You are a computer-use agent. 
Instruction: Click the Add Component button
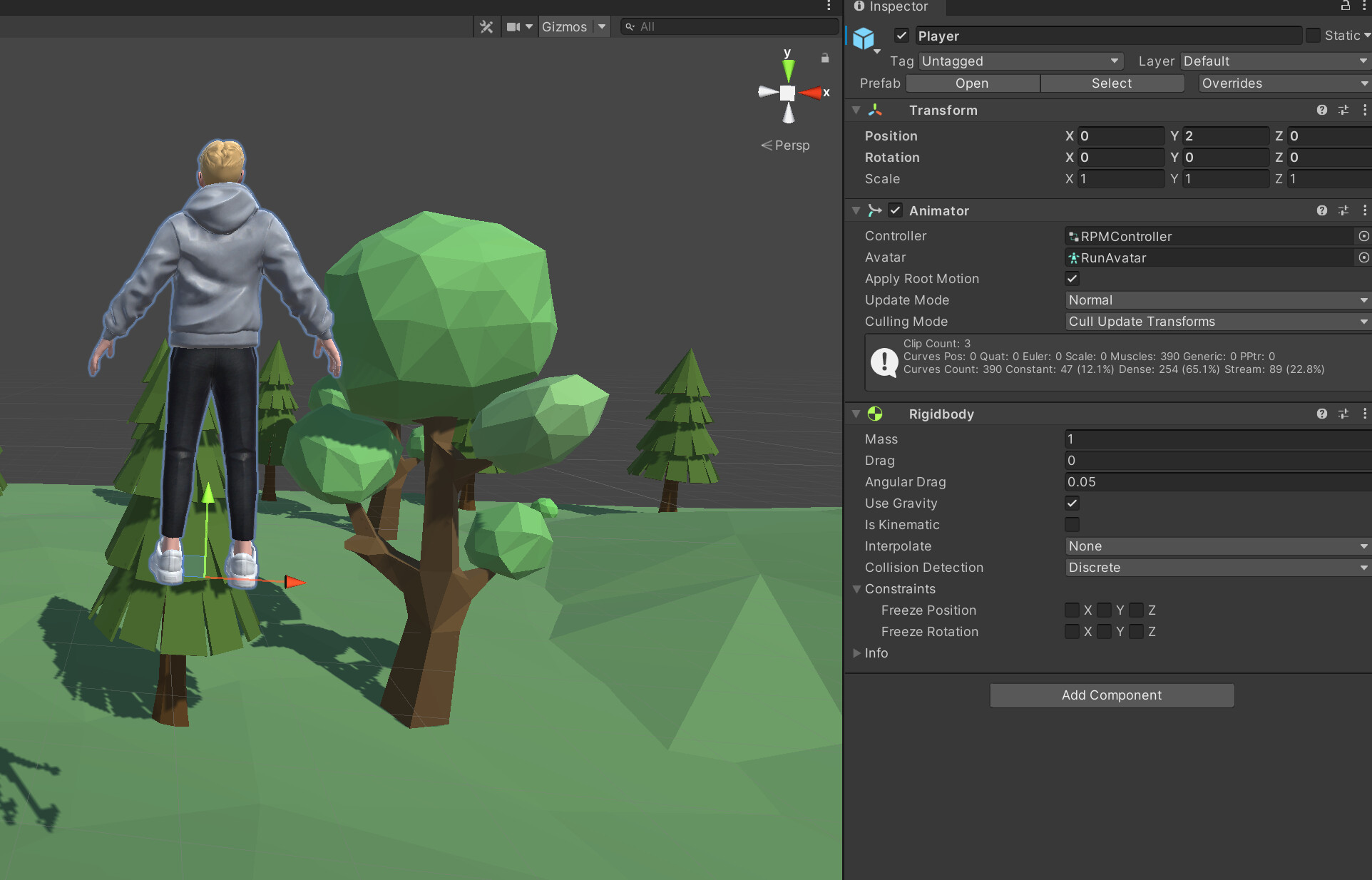tap(1111, 695)
